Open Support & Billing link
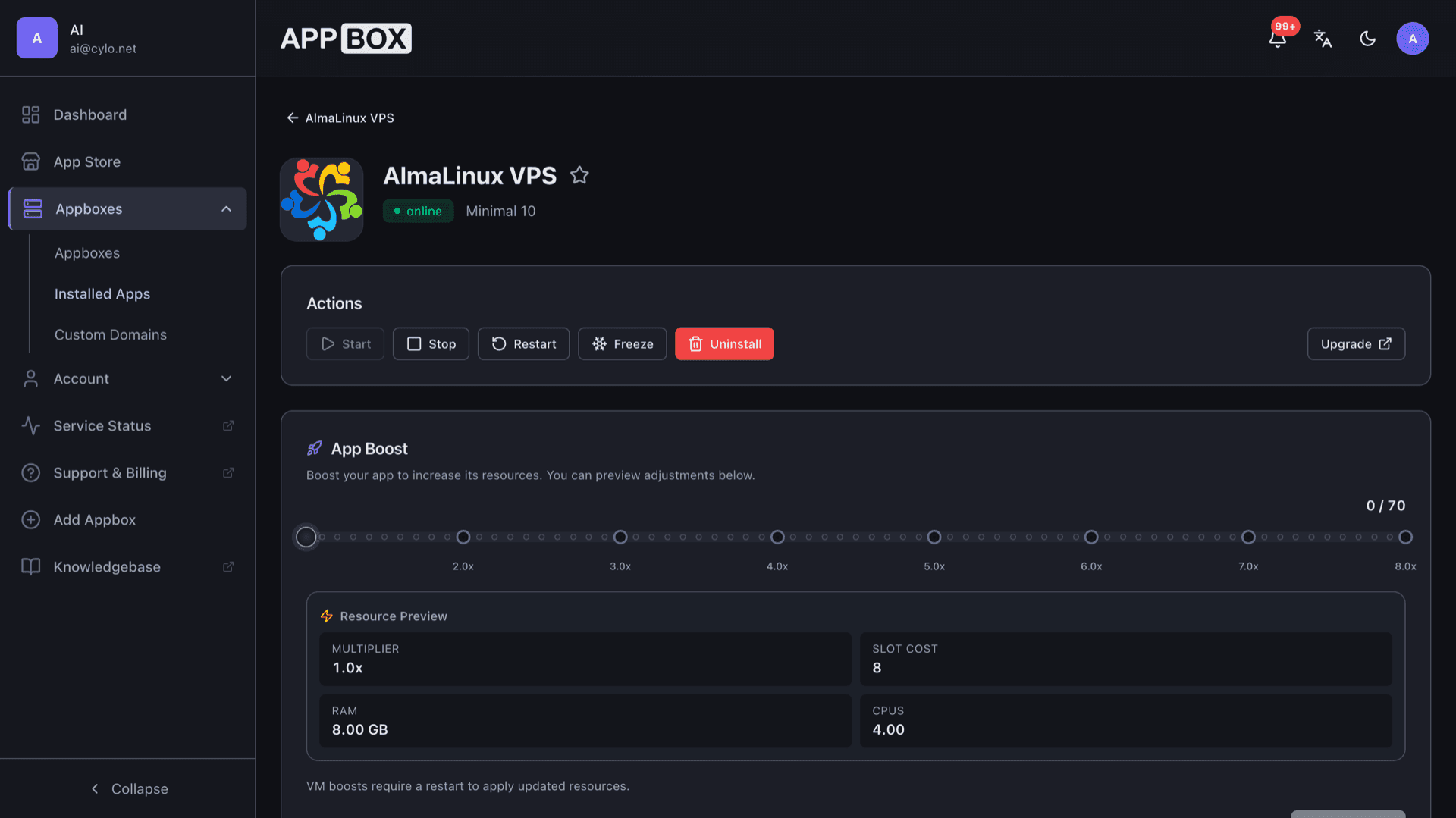 click(x=127, y=472)
